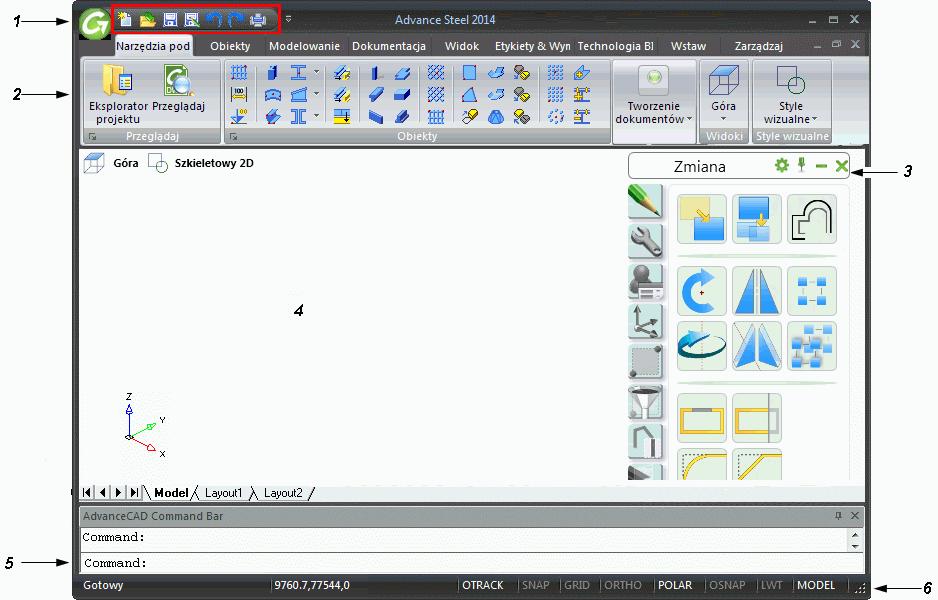This screenshot has width=938, height=600.
Task: Toggle POLAR tracking in status bar
Action: pos(675,585)
